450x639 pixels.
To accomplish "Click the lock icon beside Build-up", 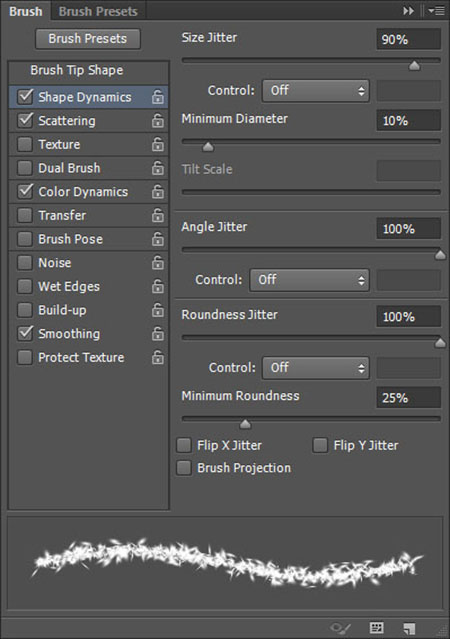I will click(158, 310).
